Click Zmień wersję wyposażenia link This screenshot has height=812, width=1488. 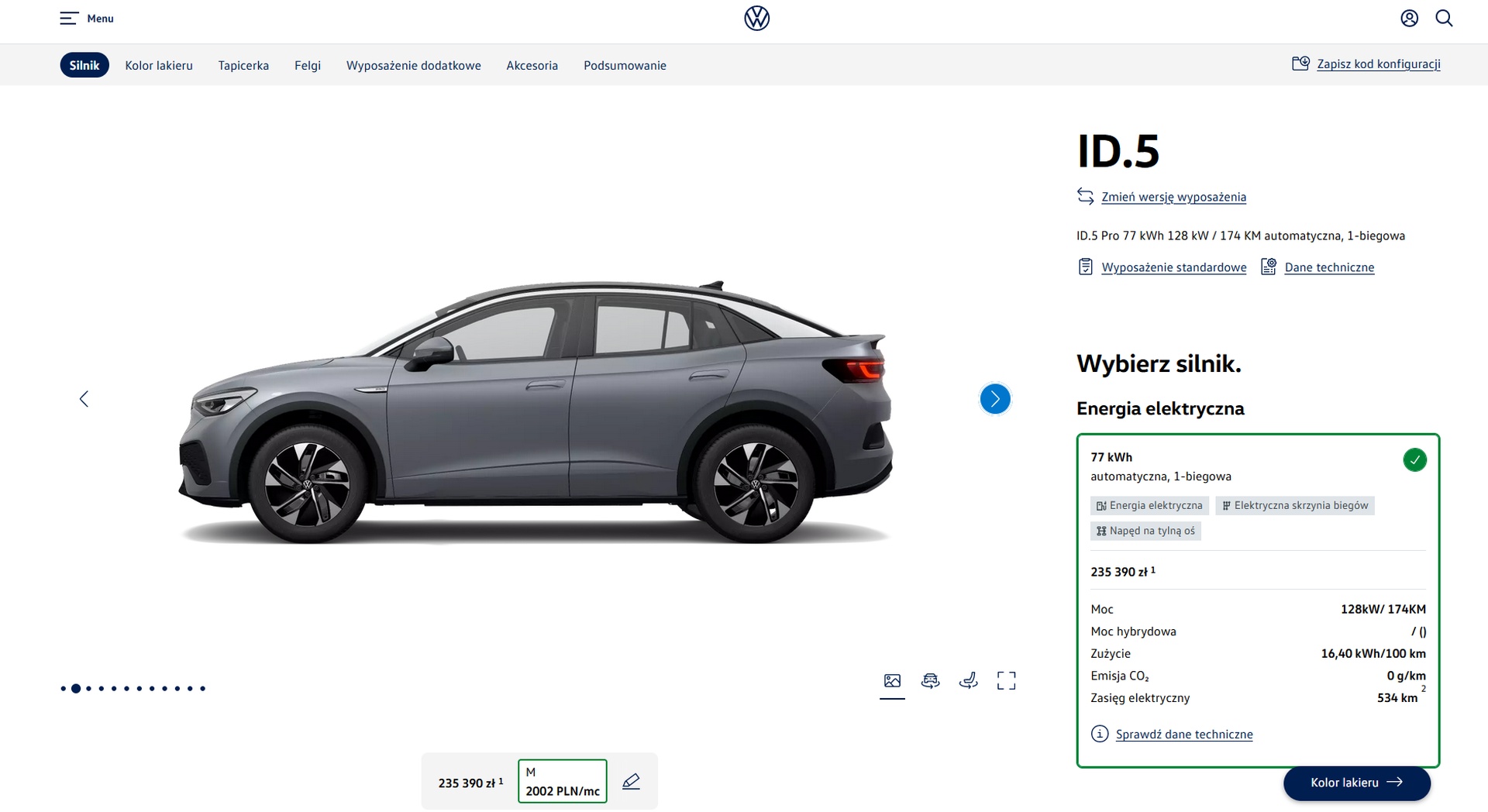pos(1173,197)
